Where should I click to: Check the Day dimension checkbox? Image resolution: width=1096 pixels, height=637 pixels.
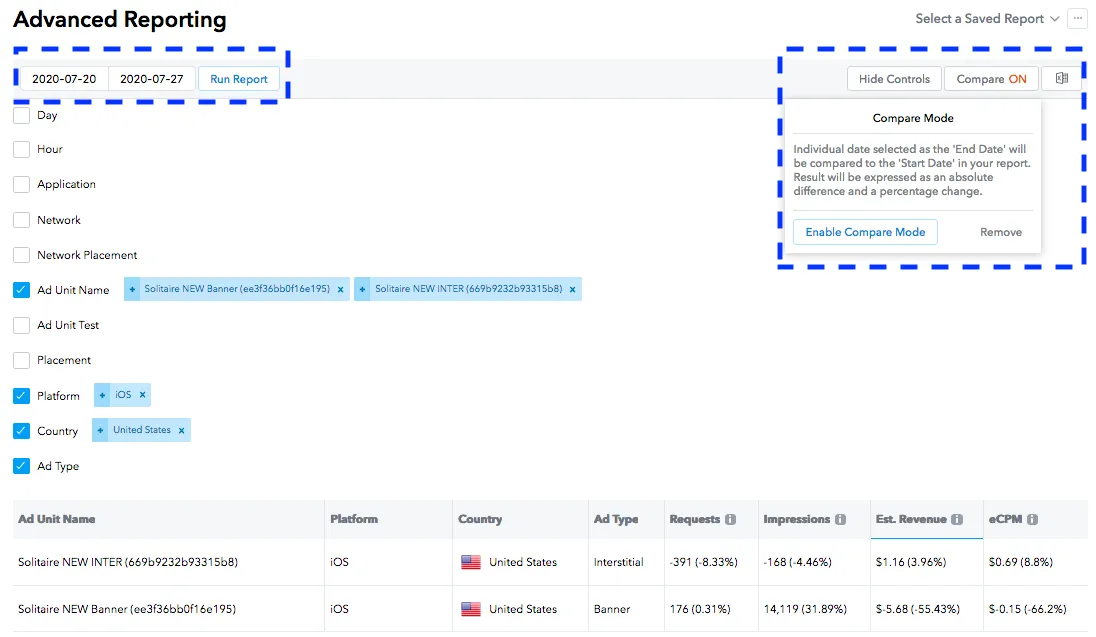click(x=21, y=114)
